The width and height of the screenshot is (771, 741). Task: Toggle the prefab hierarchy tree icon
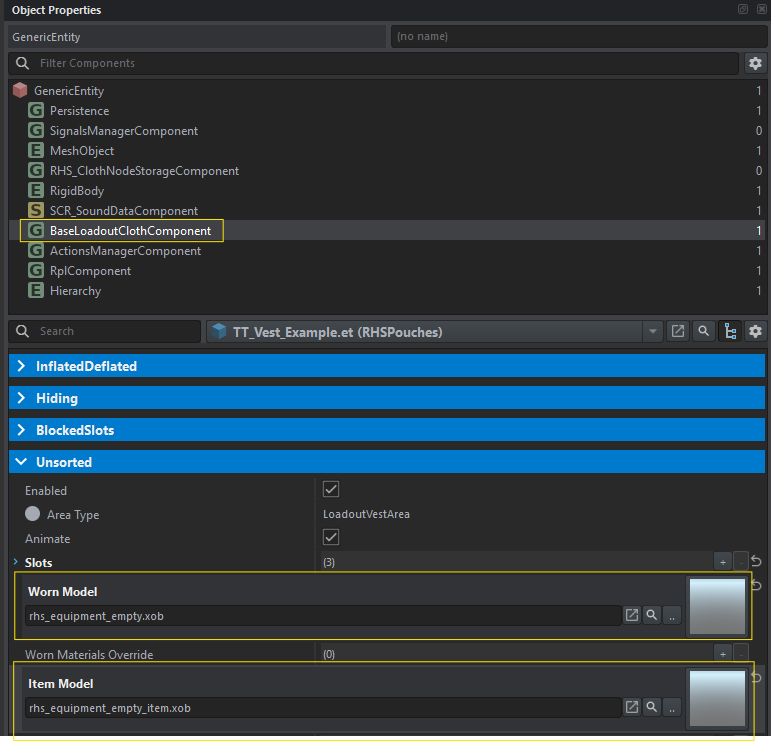(x=730, y=331)
